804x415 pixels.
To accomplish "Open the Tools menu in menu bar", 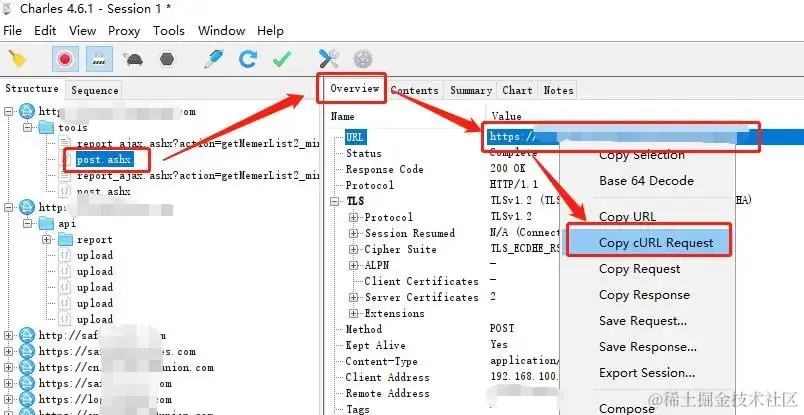I will 169,31.
